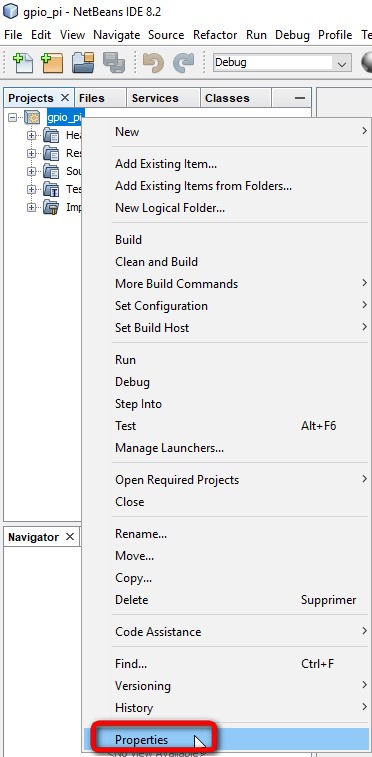Click the New File toolbar icon
The width and height of the screenshot is (372, 757).
point(22,63)
